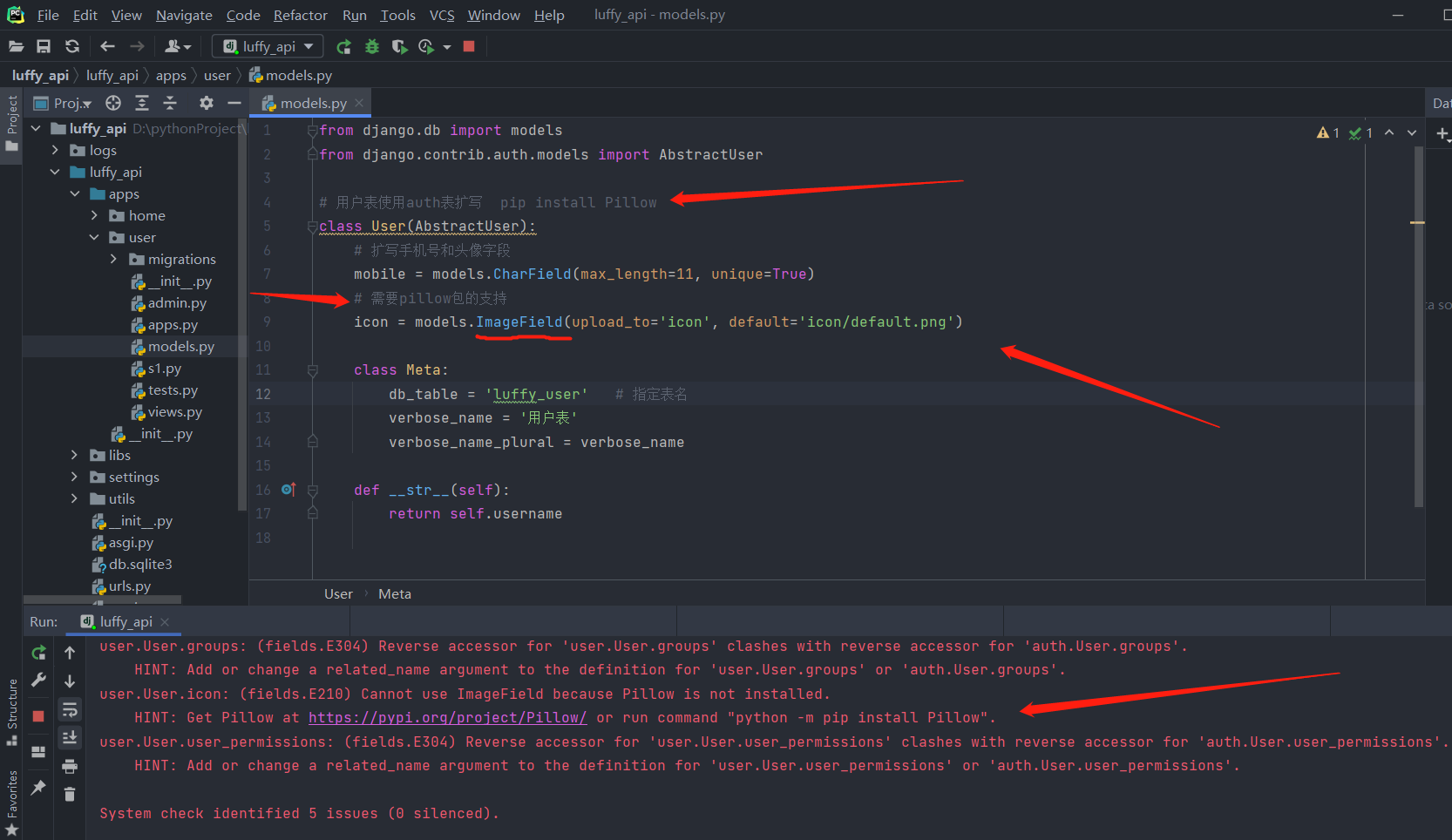Image resolution: width=1452 pixels, height=840 pixels.
Task: Open the Tools menu
Action: point(397,15)
